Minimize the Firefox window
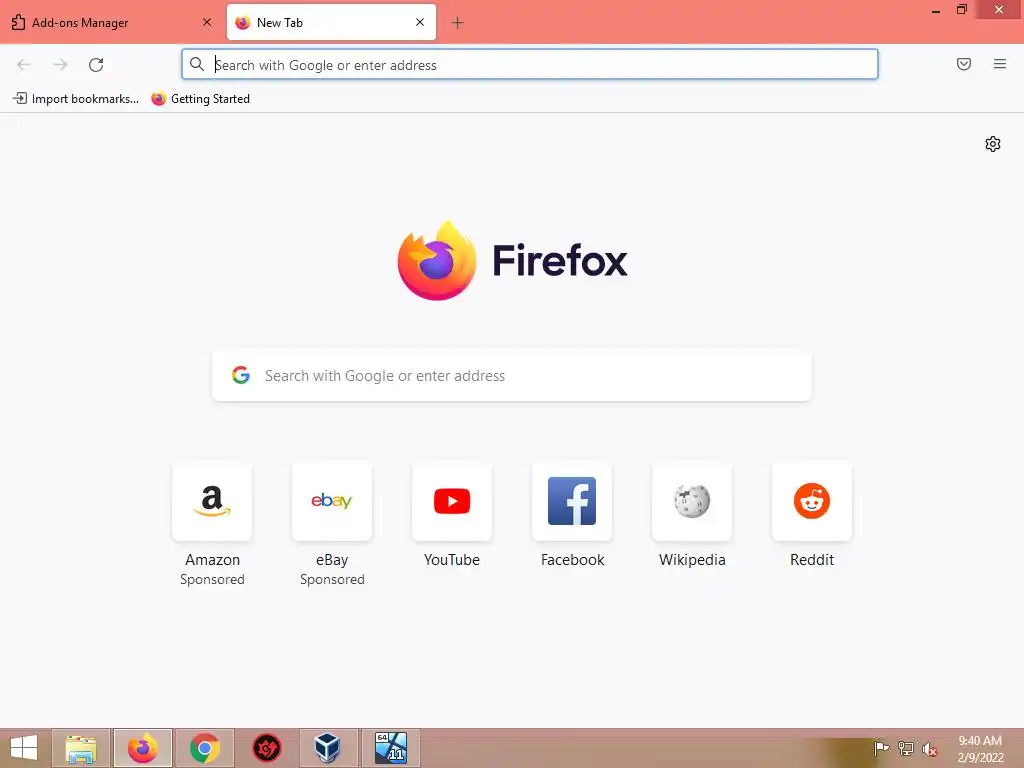Screen dimensions: 1024x768 936,10
